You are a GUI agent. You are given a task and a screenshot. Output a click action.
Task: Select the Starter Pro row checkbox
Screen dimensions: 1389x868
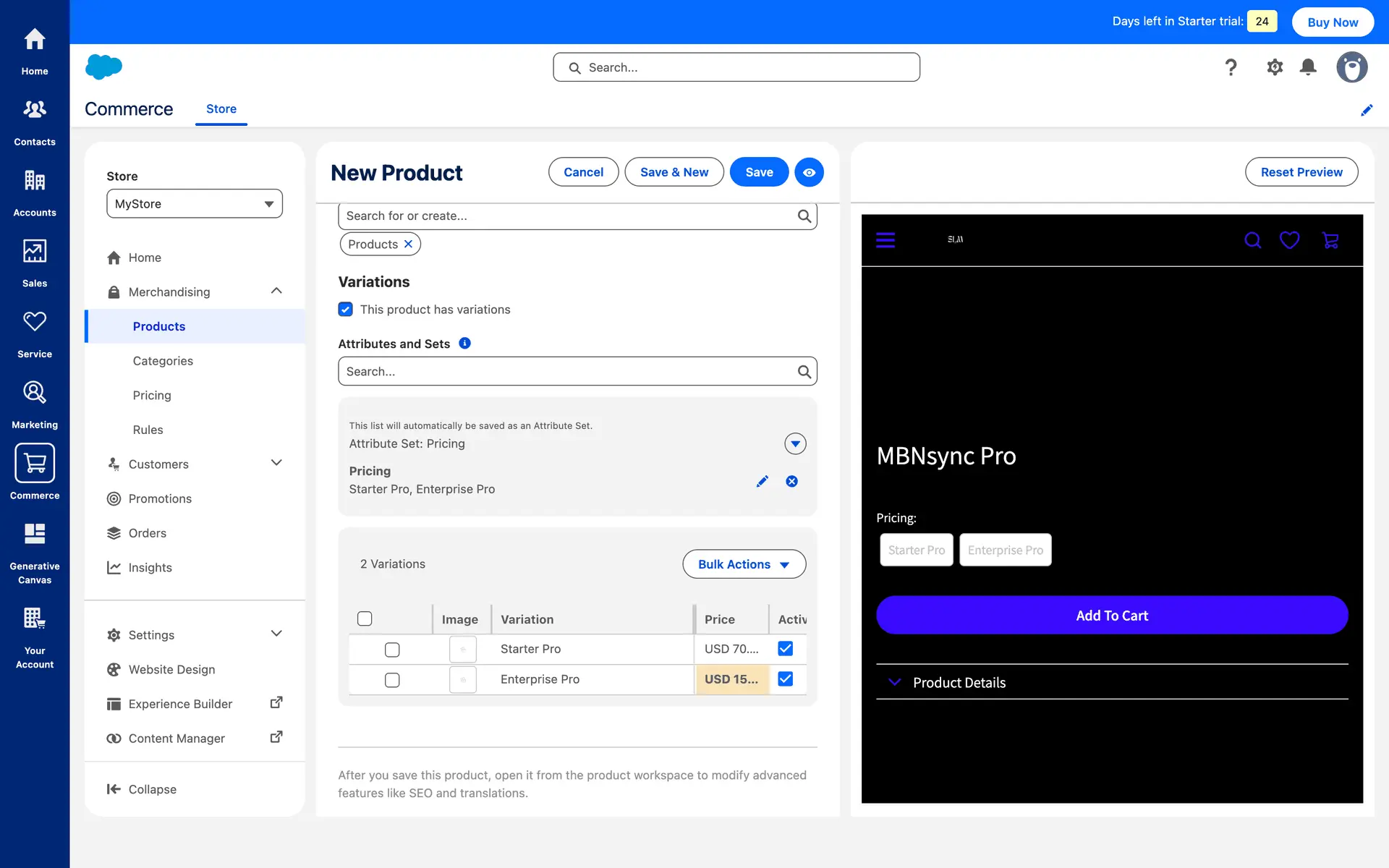coord(392,650)
